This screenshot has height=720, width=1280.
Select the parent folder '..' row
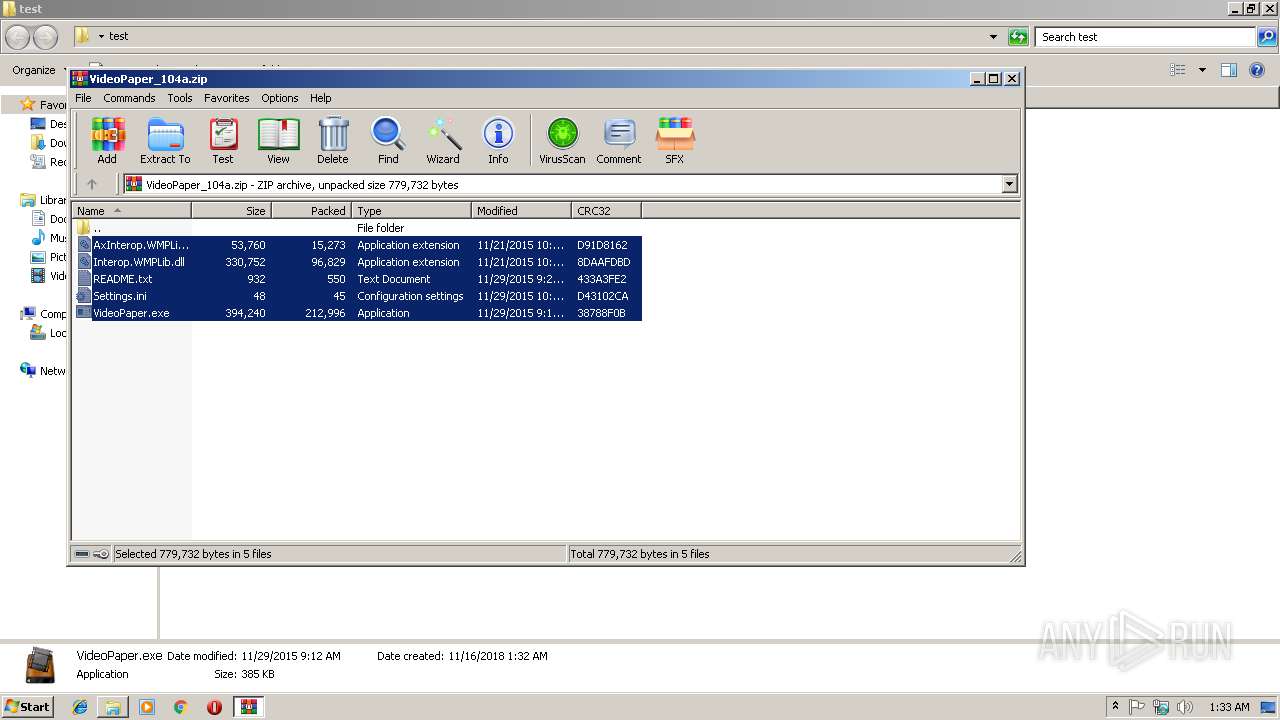pos(358,228)
